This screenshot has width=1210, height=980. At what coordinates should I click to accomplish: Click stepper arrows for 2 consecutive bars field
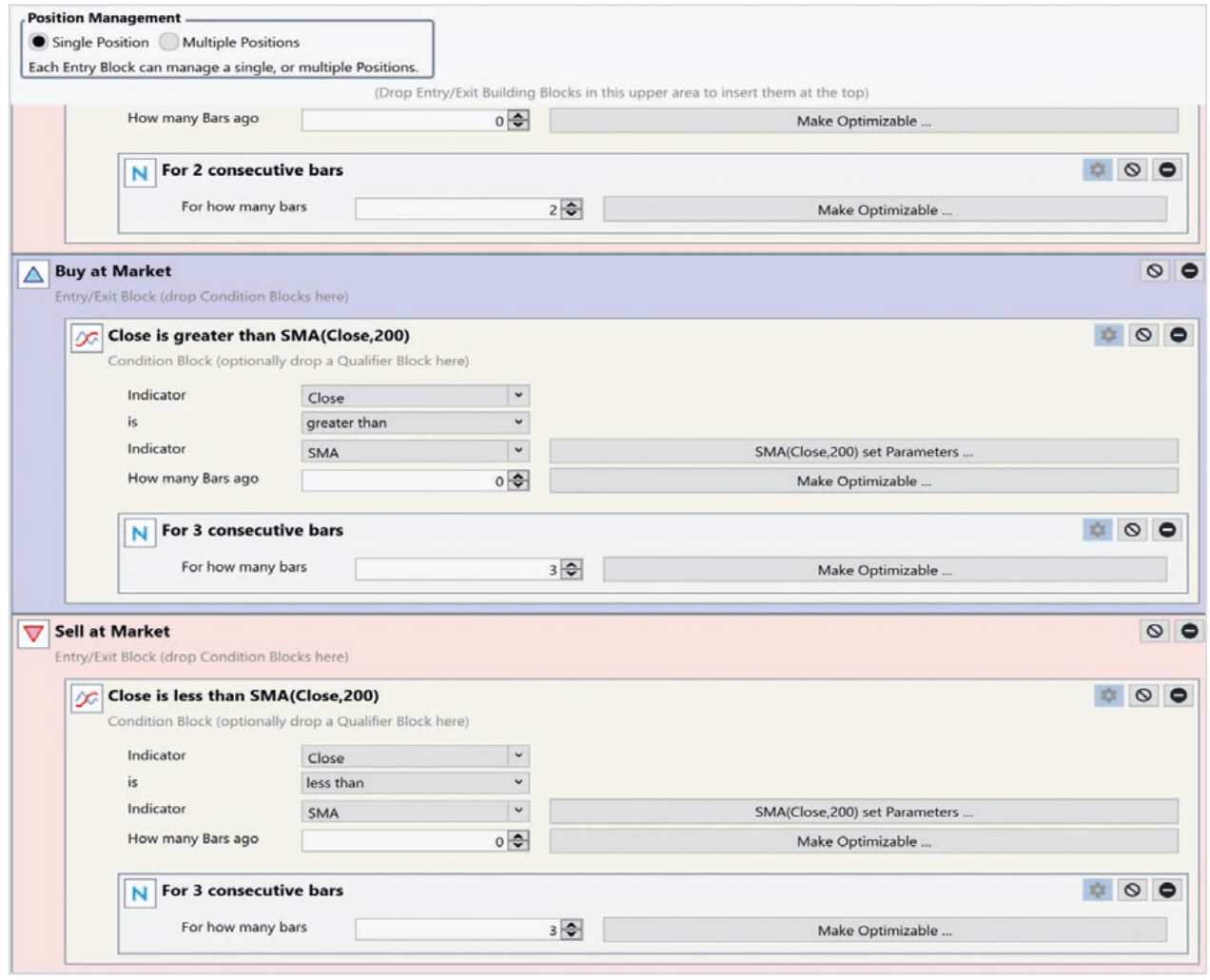572,209
